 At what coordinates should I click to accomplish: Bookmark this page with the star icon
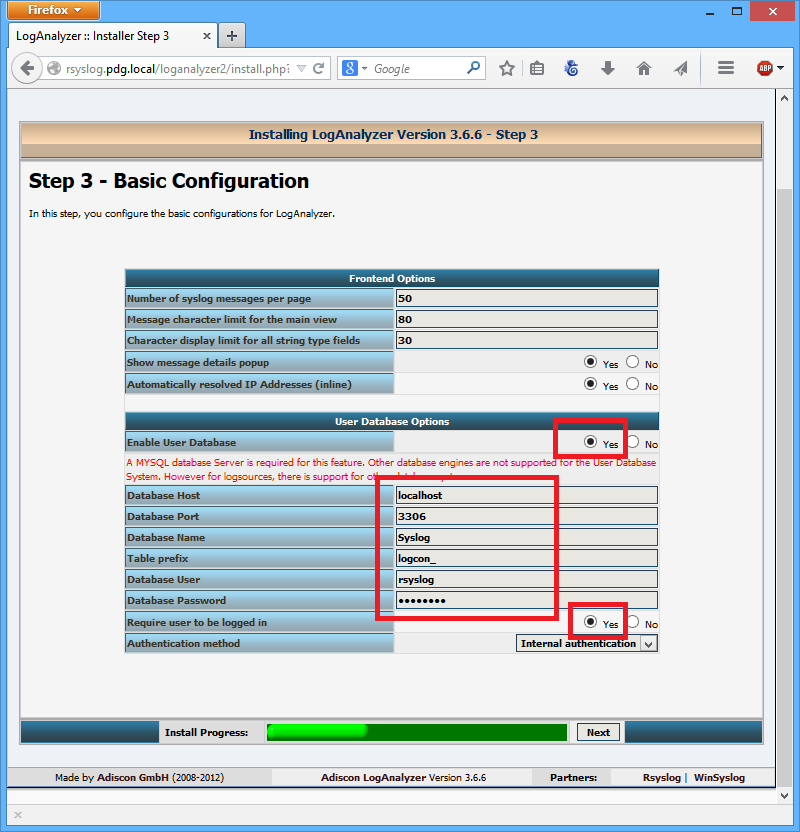coord(507,69)
